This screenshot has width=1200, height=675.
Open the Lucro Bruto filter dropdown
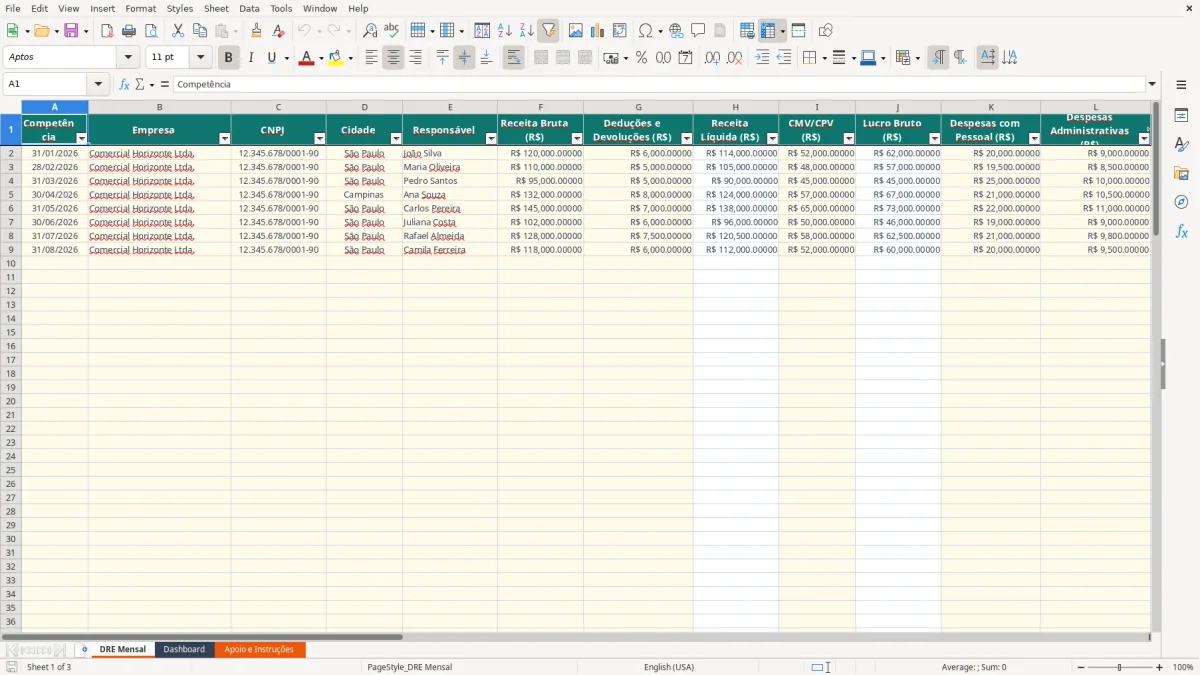934,138
